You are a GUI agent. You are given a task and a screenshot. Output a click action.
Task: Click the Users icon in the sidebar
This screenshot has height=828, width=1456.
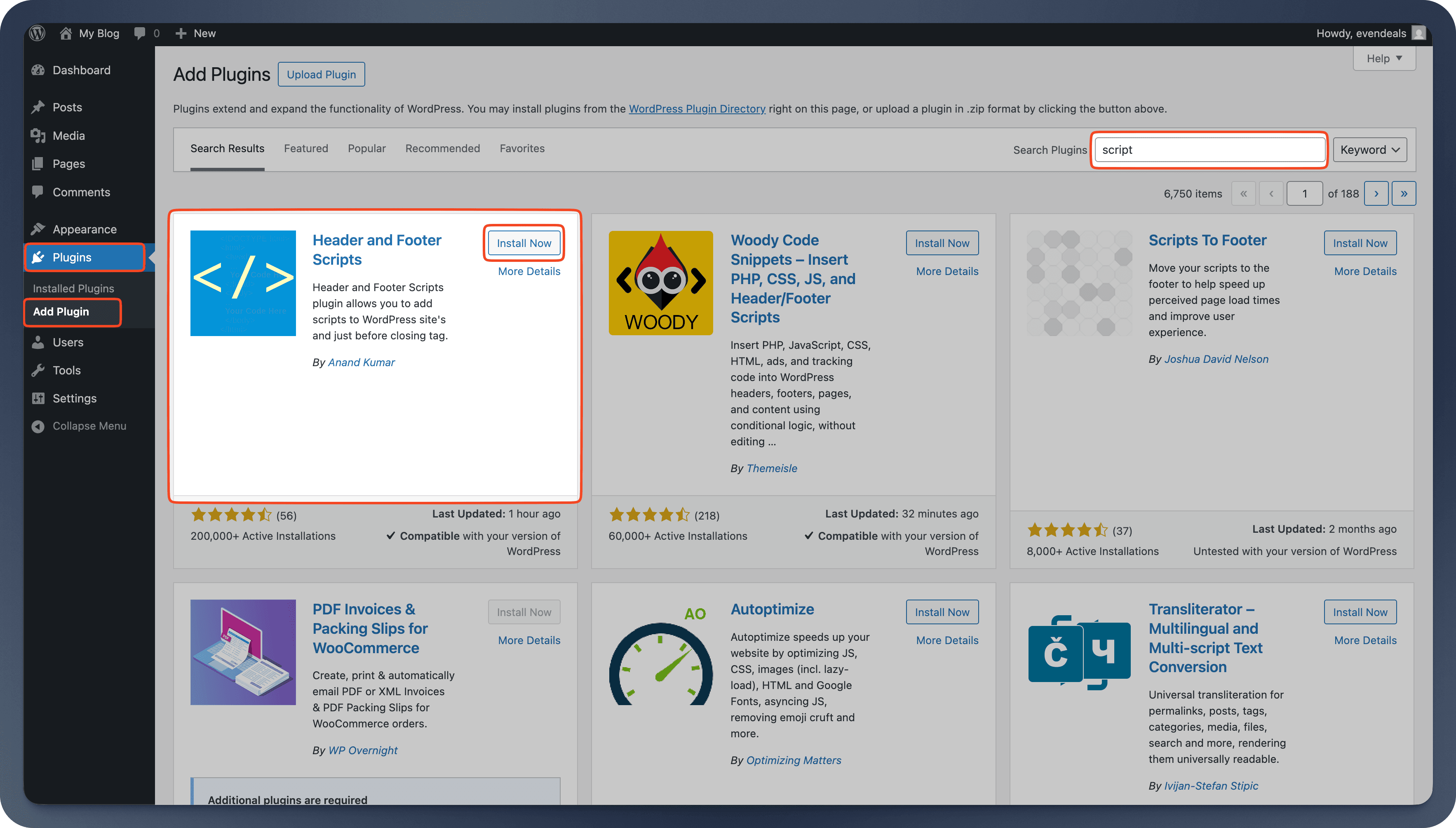[x=38, y=342]
